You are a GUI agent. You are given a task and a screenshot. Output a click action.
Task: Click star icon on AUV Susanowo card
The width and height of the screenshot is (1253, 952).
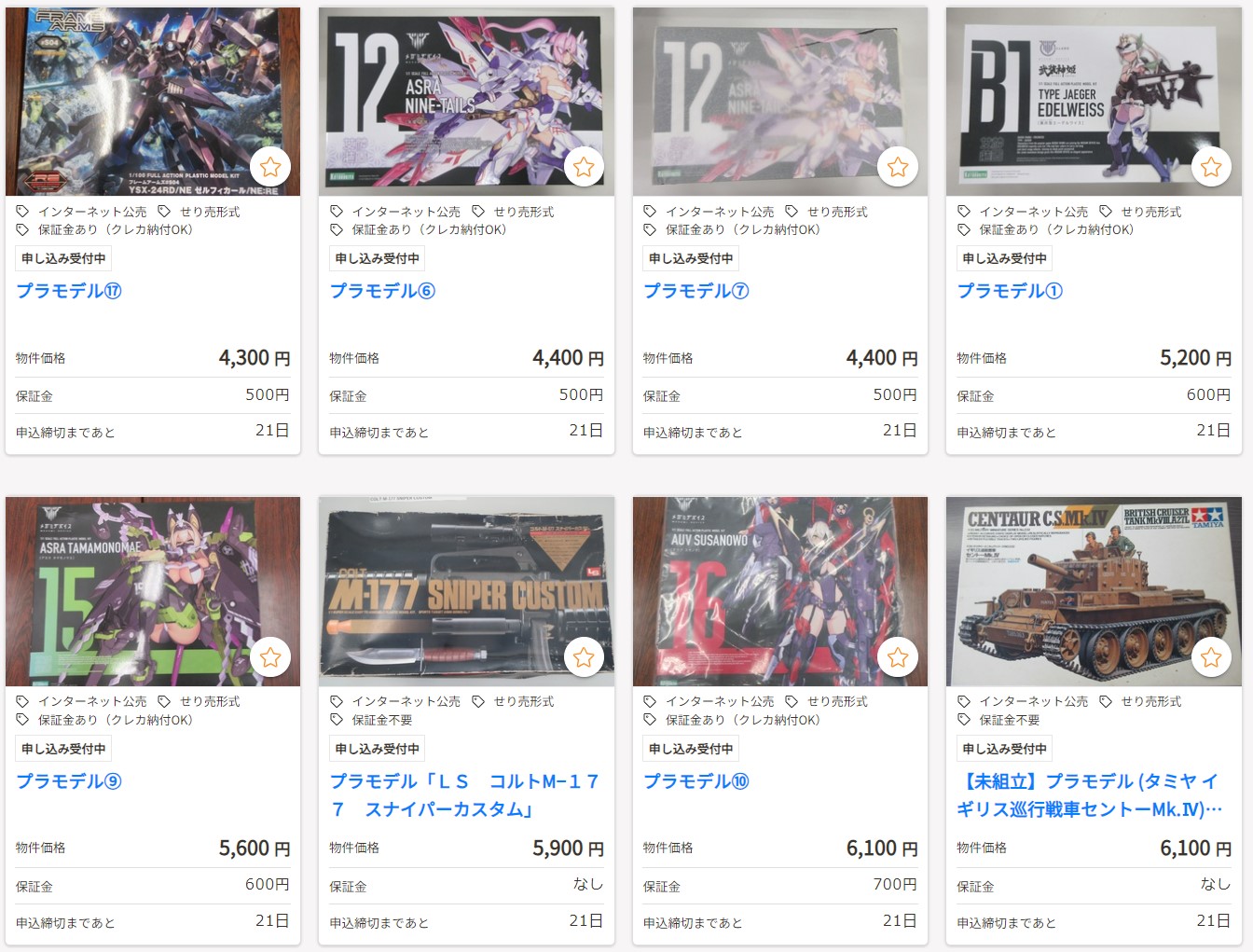click(898, 657)
